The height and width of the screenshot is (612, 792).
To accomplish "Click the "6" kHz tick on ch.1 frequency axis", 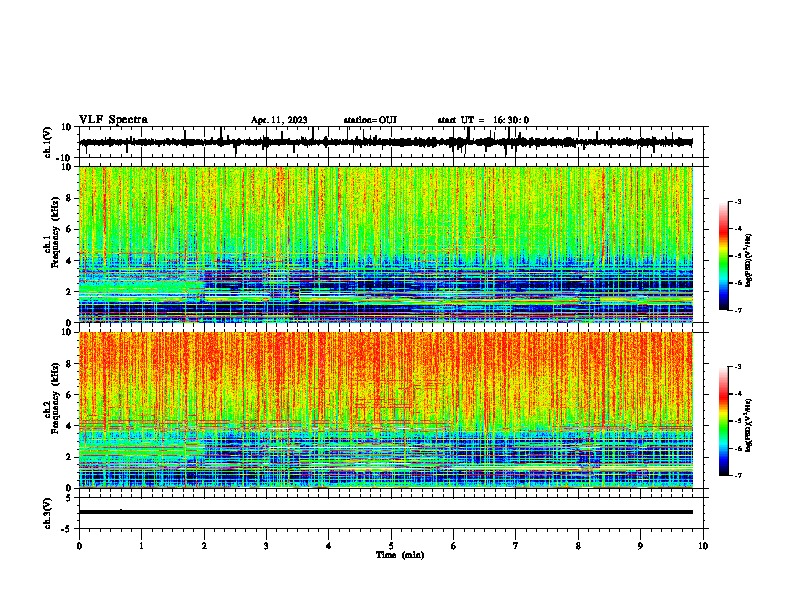I will click(x=69, y=229).
